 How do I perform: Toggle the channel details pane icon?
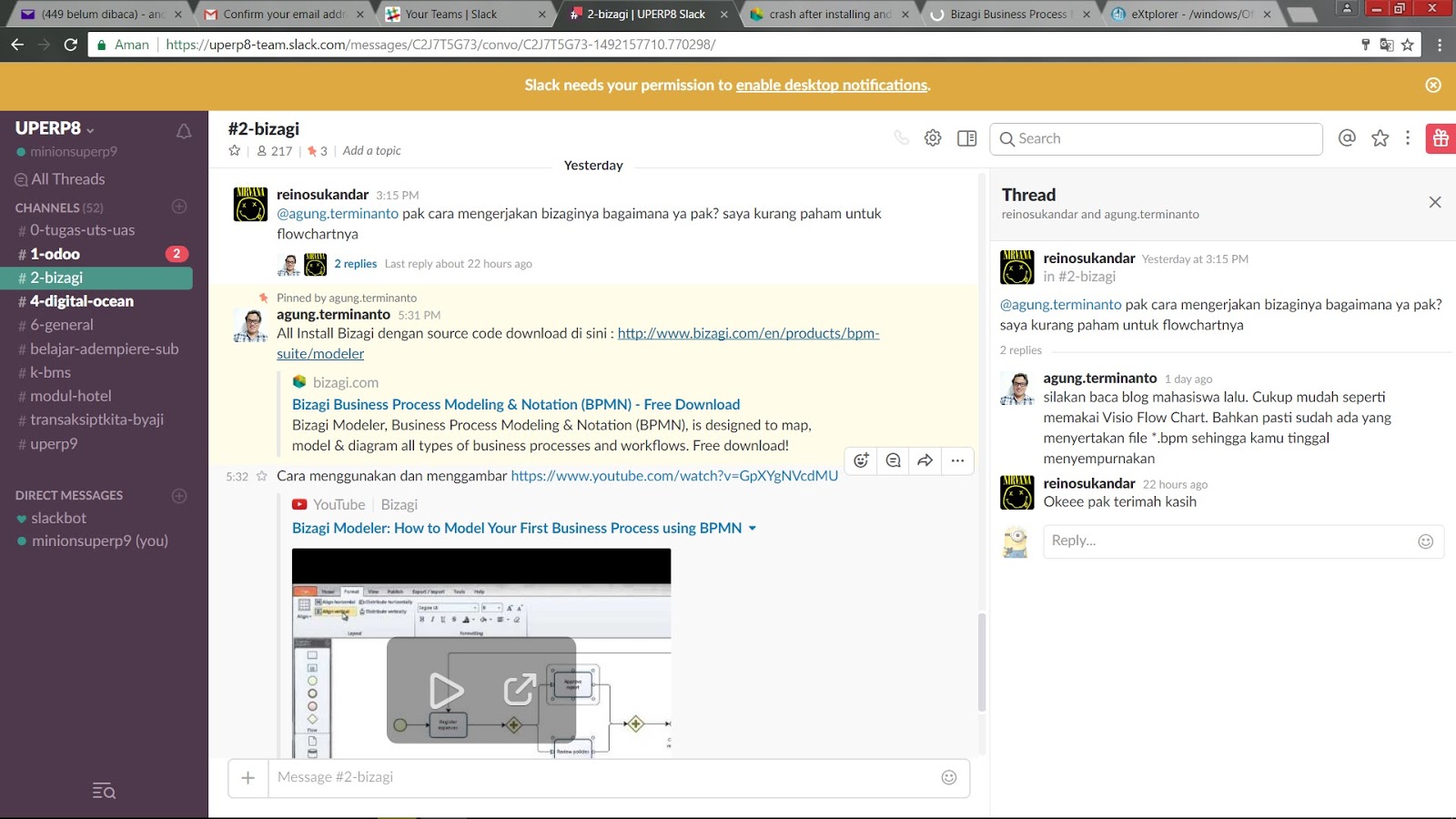click(966, 138)
